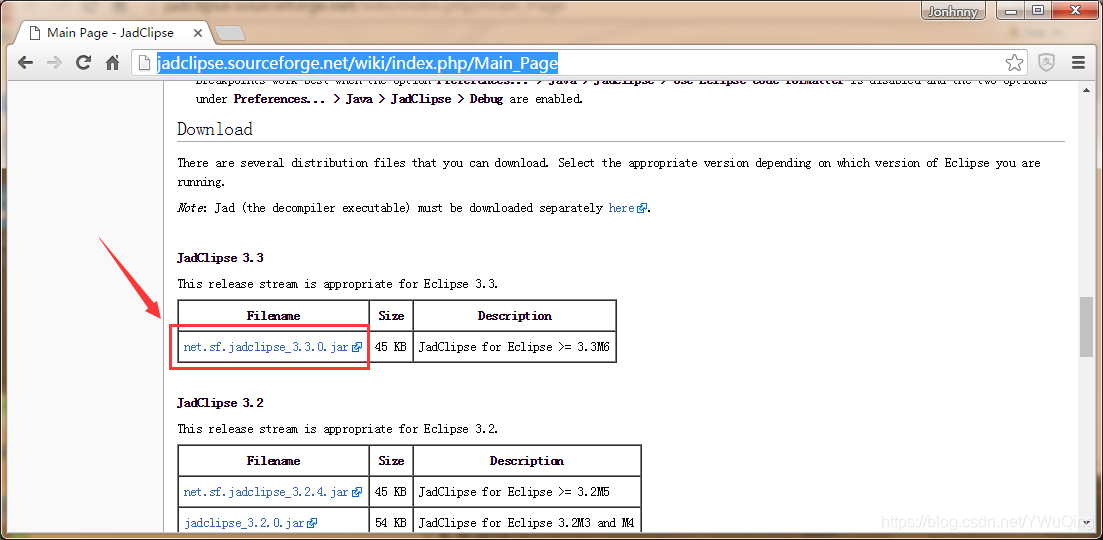Click the page vertical scrollbar thumb
This screenshot has width=1103, height=540.
click(1087, 328)
